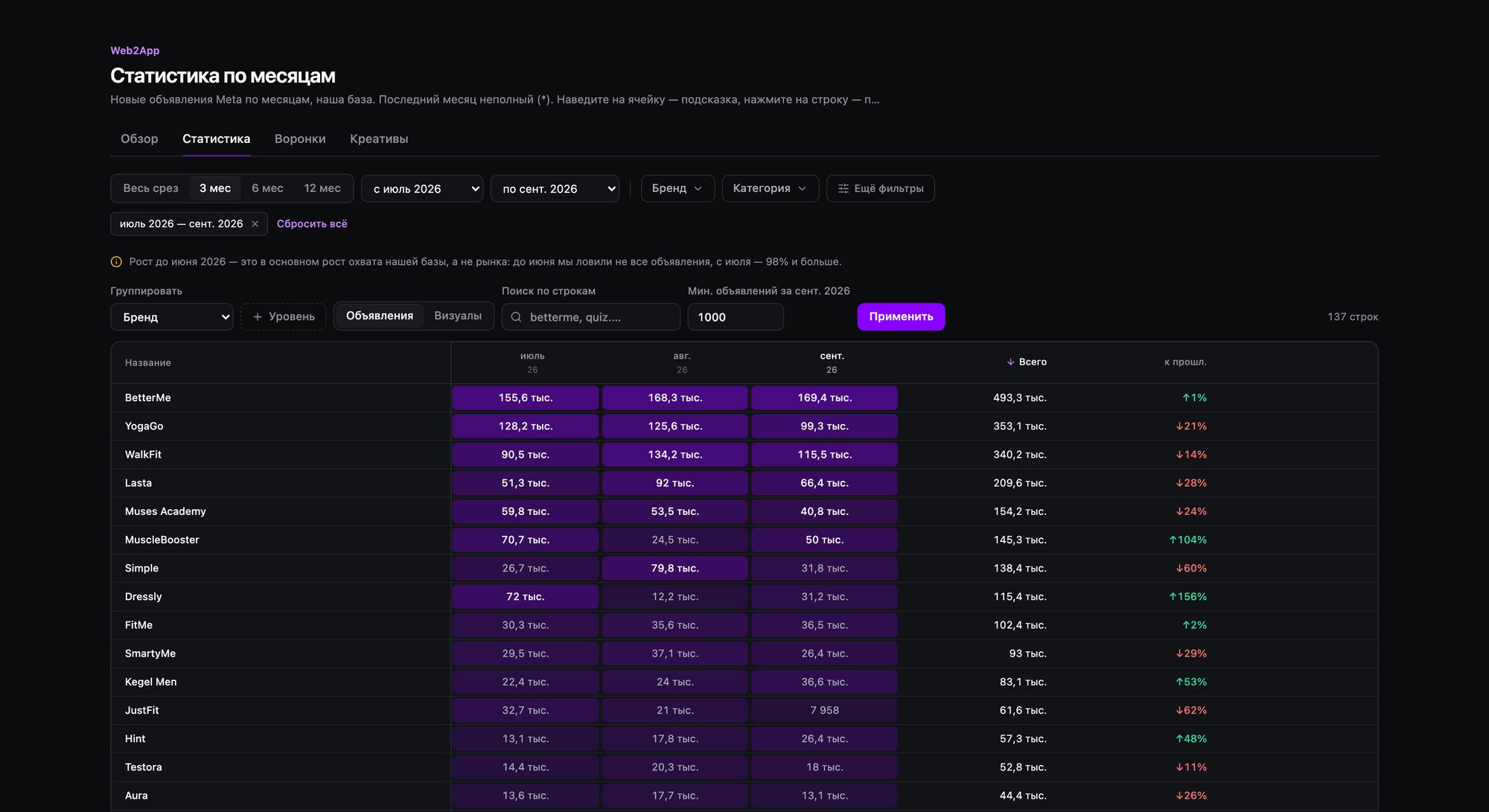Click MuscleBooster growth ↑104%
Screen dimensions: 1489x812
[x=1188, y=540]
